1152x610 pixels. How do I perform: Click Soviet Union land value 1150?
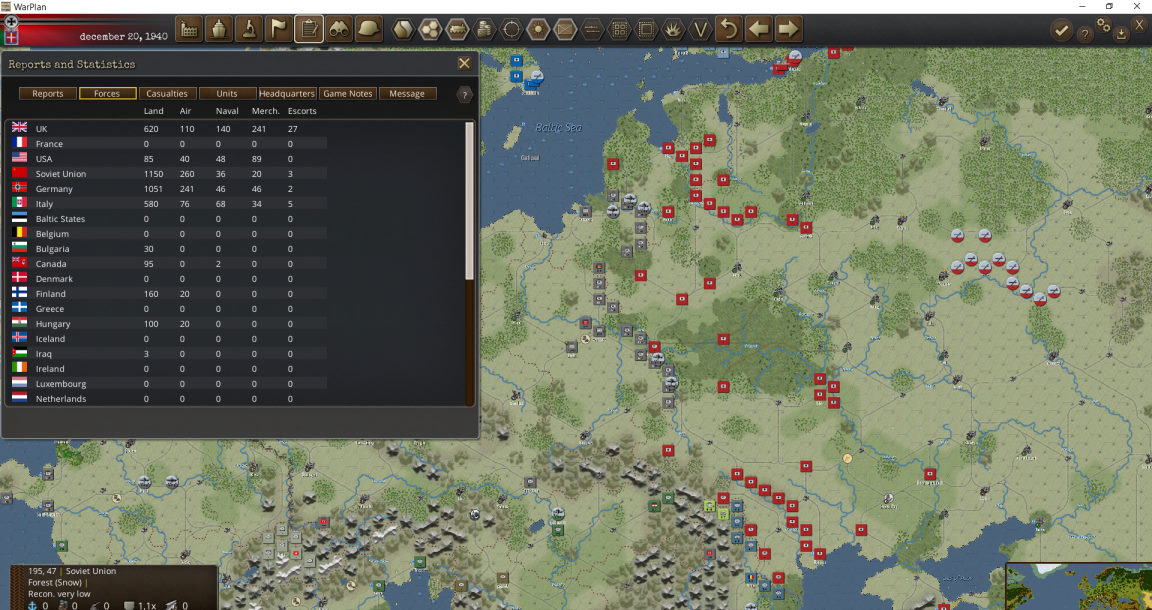(156, 174)
